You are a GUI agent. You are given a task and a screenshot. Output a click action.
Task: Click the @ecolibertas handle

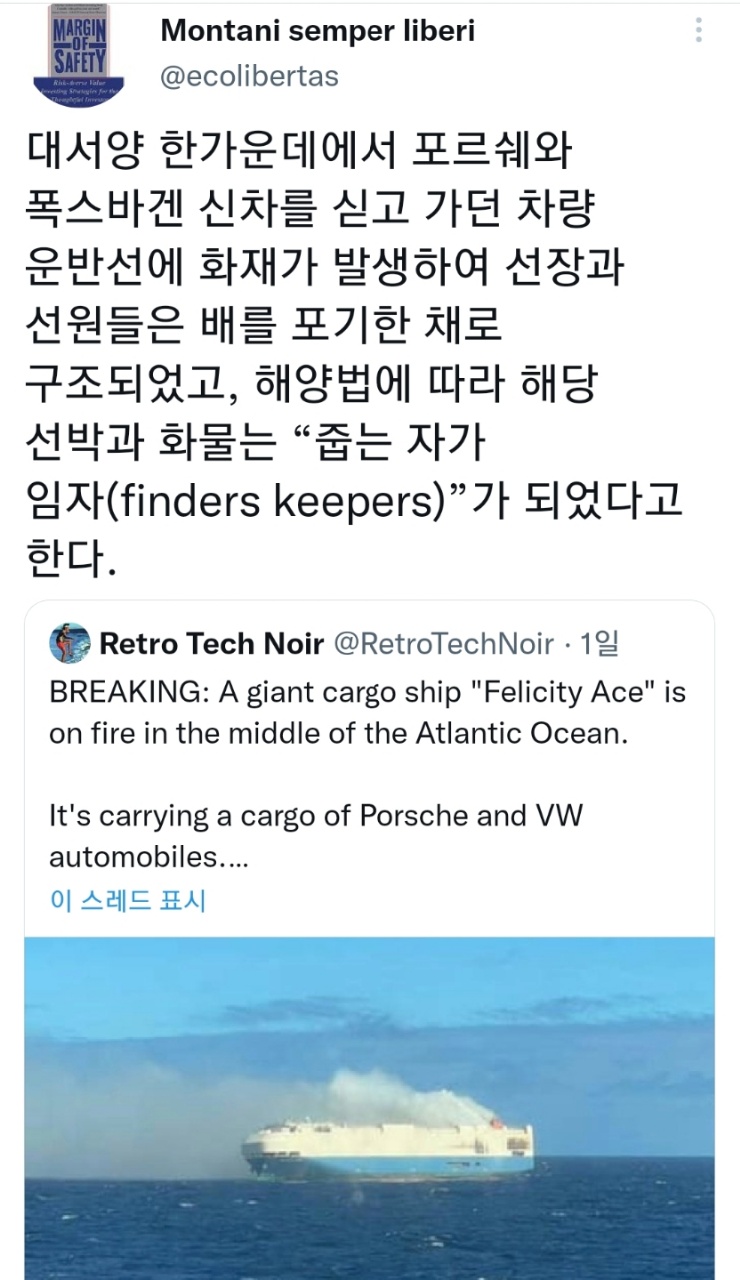(249, 76)
